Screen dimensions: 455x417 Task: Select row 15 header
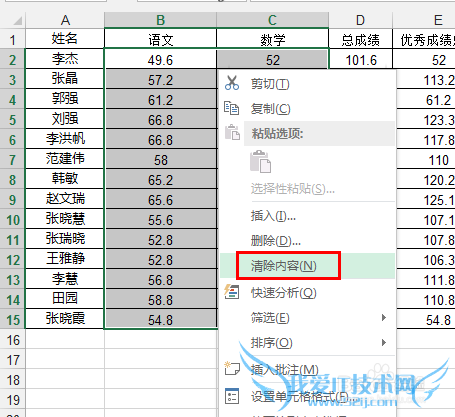pyautogui.click(x=12, y=320)
